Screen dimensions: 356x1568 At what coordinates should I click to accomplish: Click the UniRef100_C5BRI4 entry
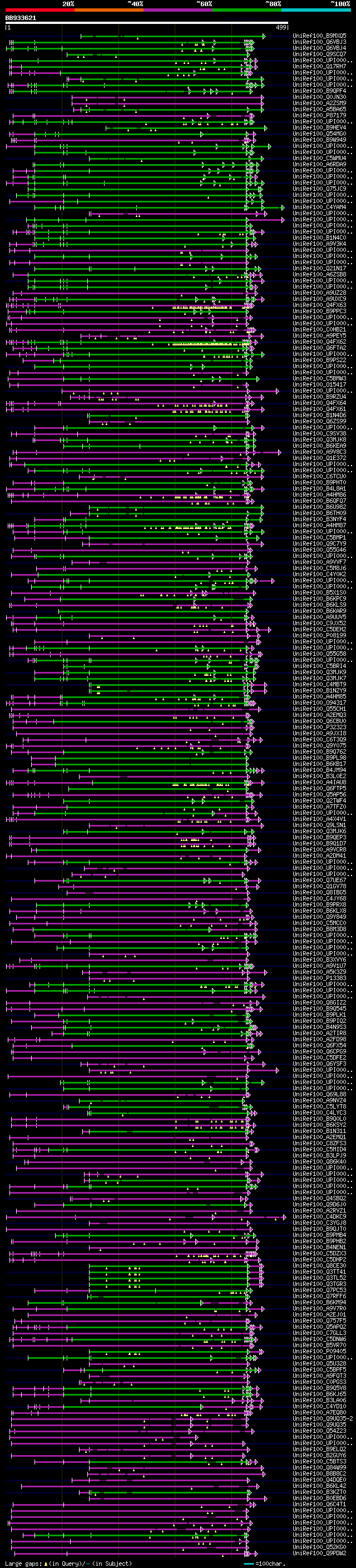[x=319, y=666]
